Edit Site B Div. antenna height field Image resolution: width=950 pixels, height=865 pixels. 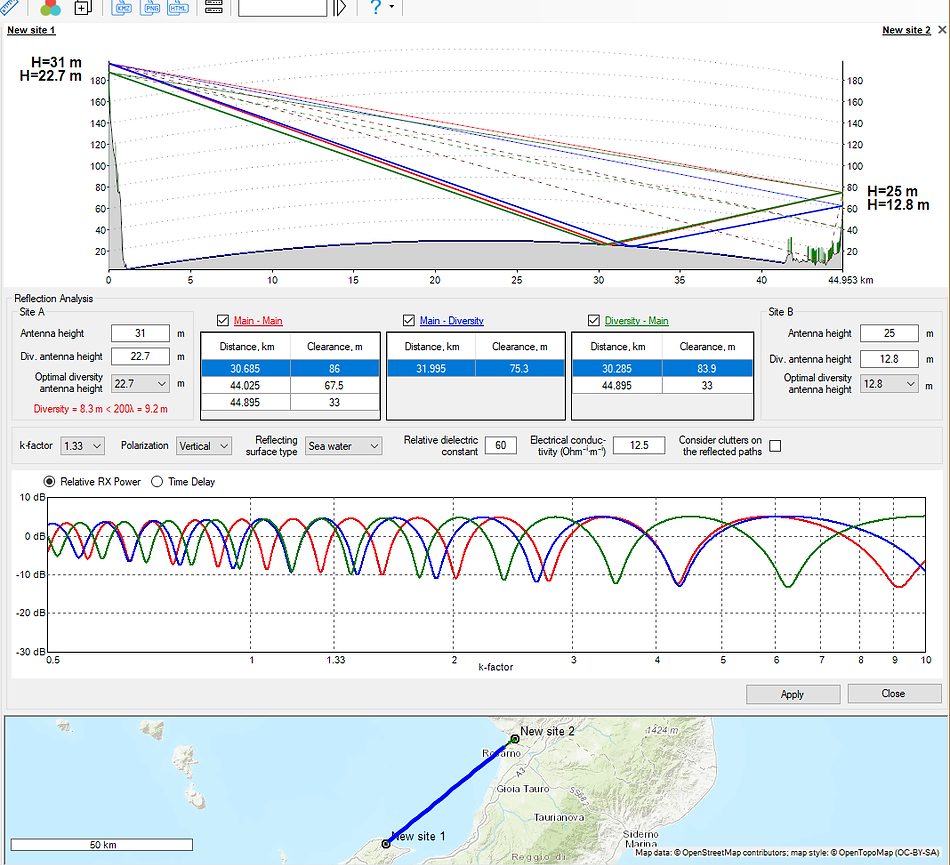coord(889,359)
